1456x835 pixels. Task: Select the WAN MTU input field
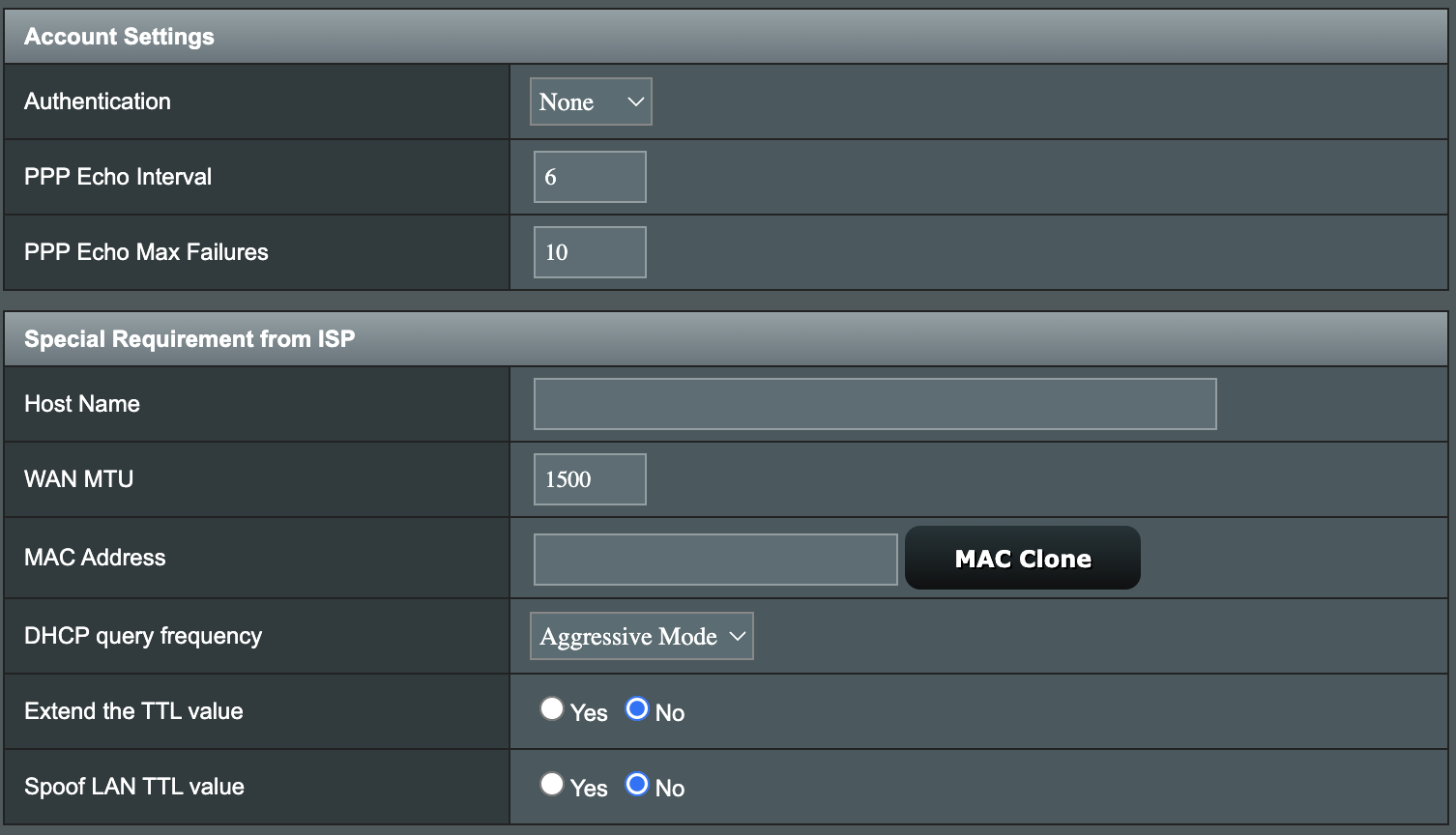[x=590, y=479]
